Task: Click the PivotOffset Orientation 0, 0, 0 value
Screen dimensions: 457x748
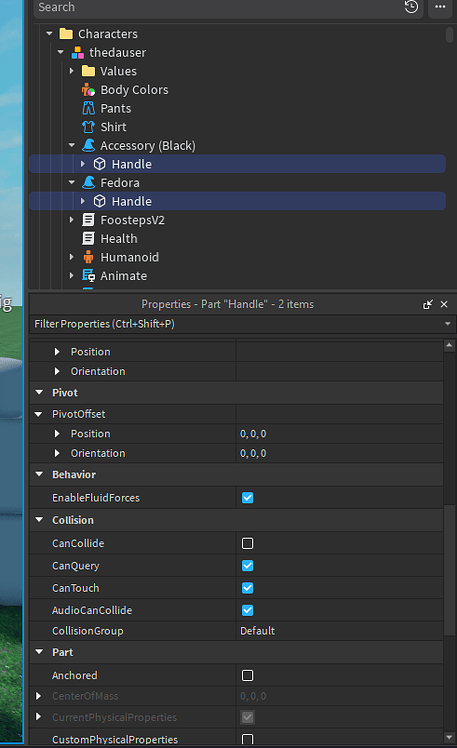Action: pos(253,453)
